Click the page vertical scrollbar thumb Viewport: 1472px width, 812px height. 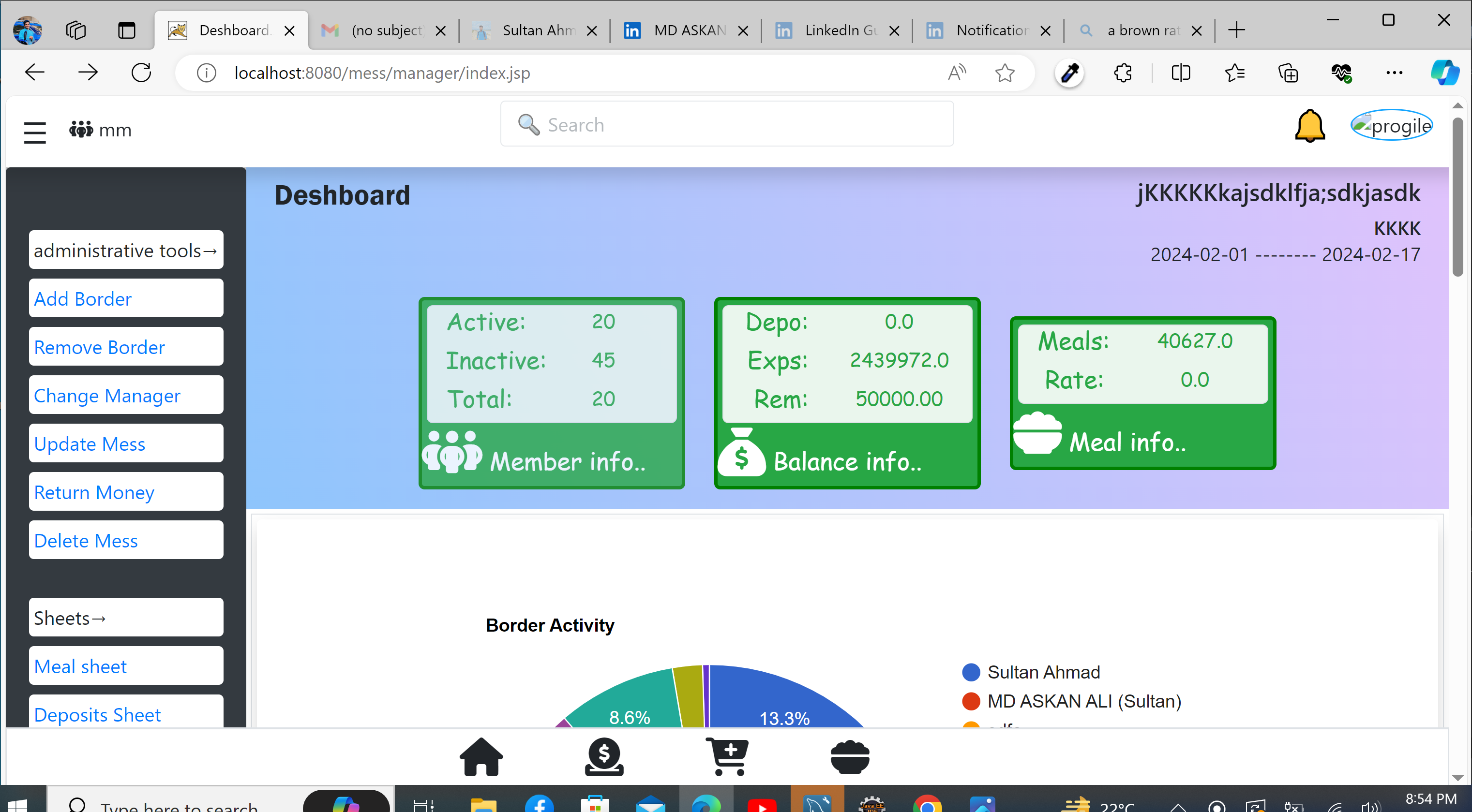click(x=1457, y=197)
